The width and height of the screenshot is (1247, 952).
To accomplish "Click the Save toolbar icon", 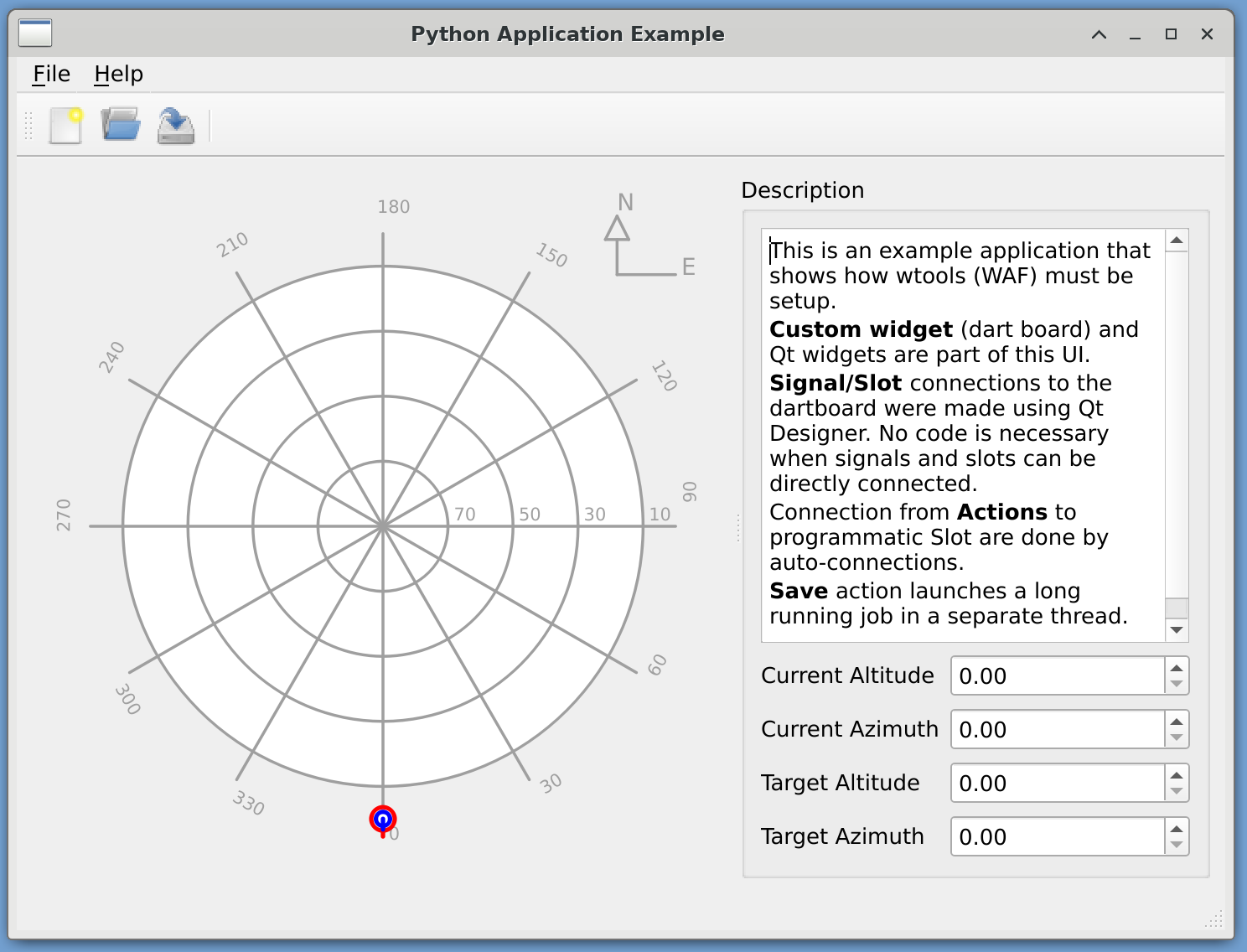I will tap(176, 126).
